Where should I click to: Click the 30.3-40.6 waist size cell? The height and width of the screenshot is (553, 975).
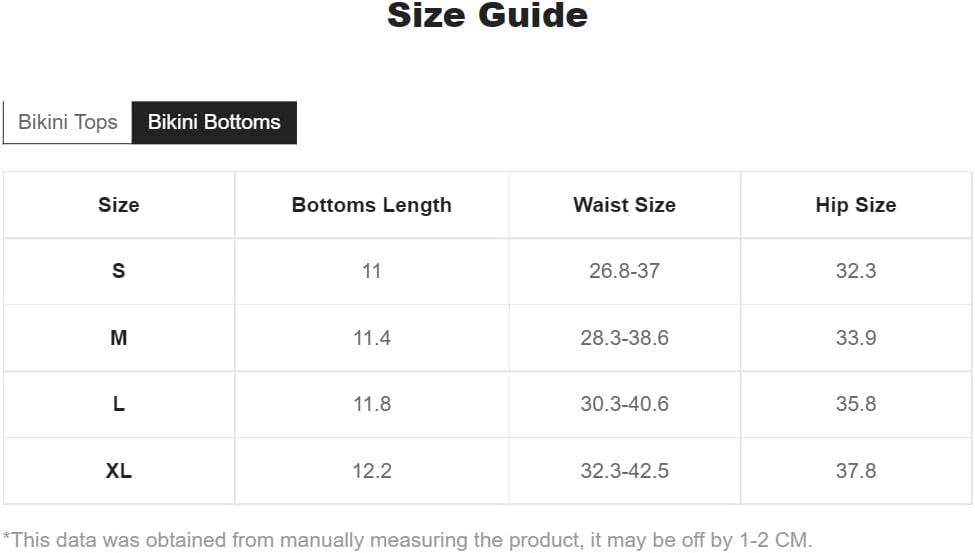(x=624, y=404)
